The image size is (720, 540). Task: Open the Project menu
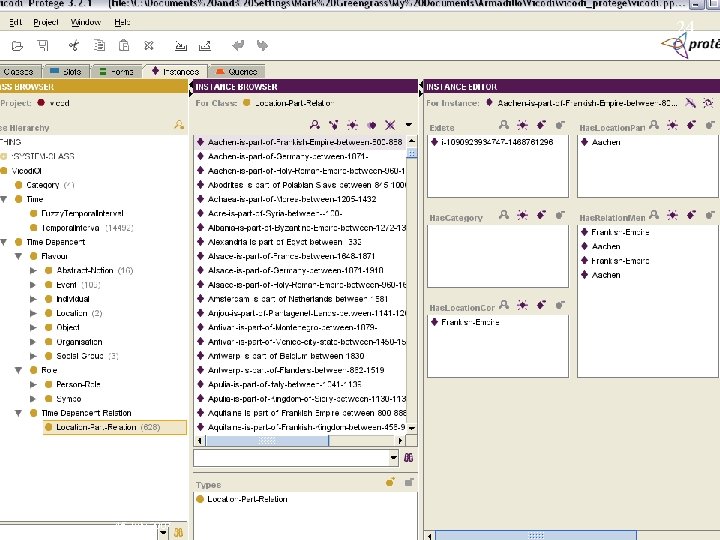tap(45, 21)
